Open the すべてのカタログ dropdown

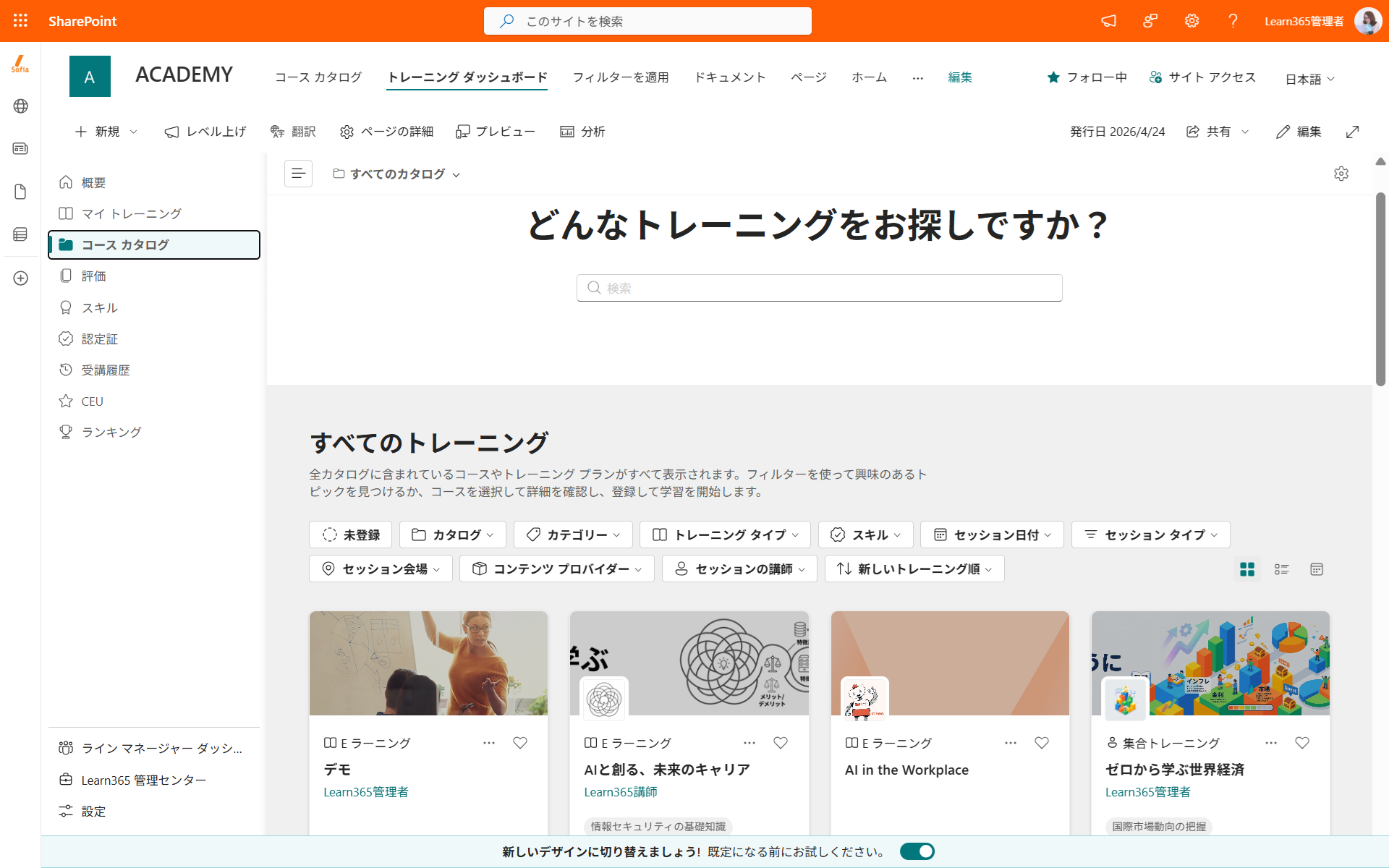(x=396, y=174)
